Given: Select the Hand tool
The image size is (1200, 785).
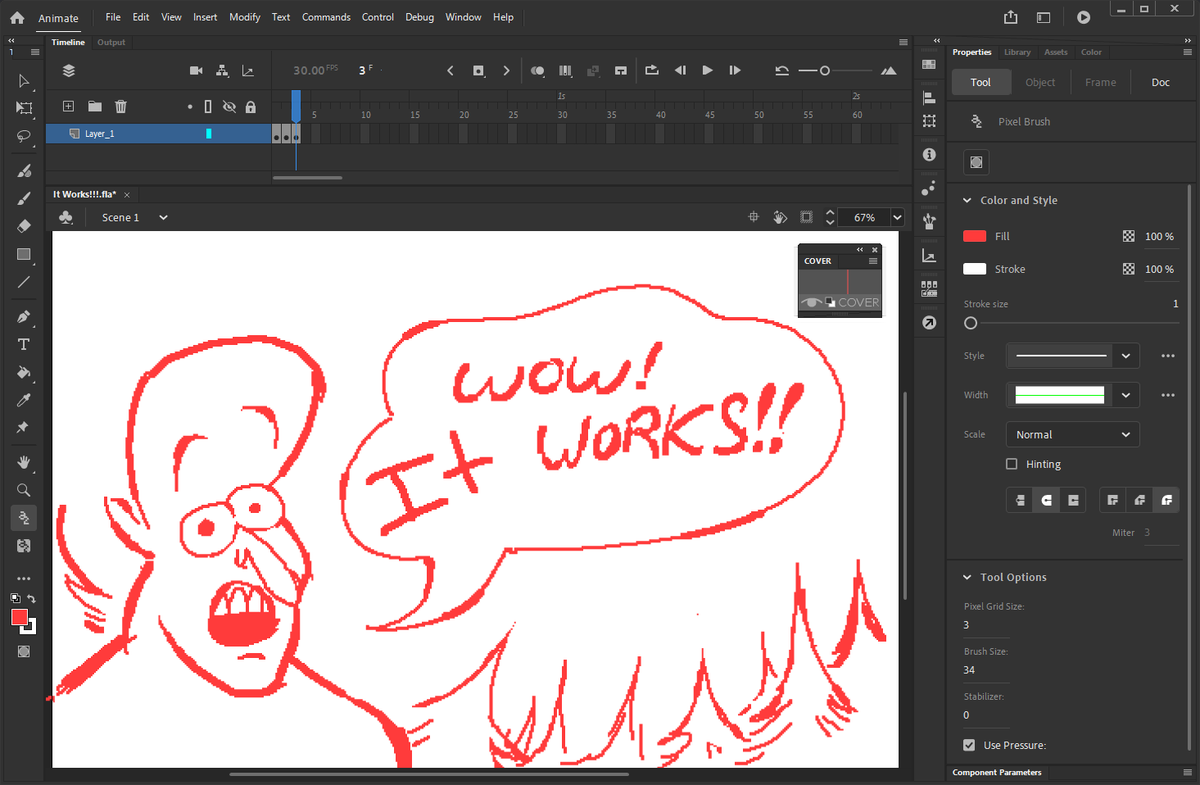Looking at the screenshot, I should pos(24,463).
